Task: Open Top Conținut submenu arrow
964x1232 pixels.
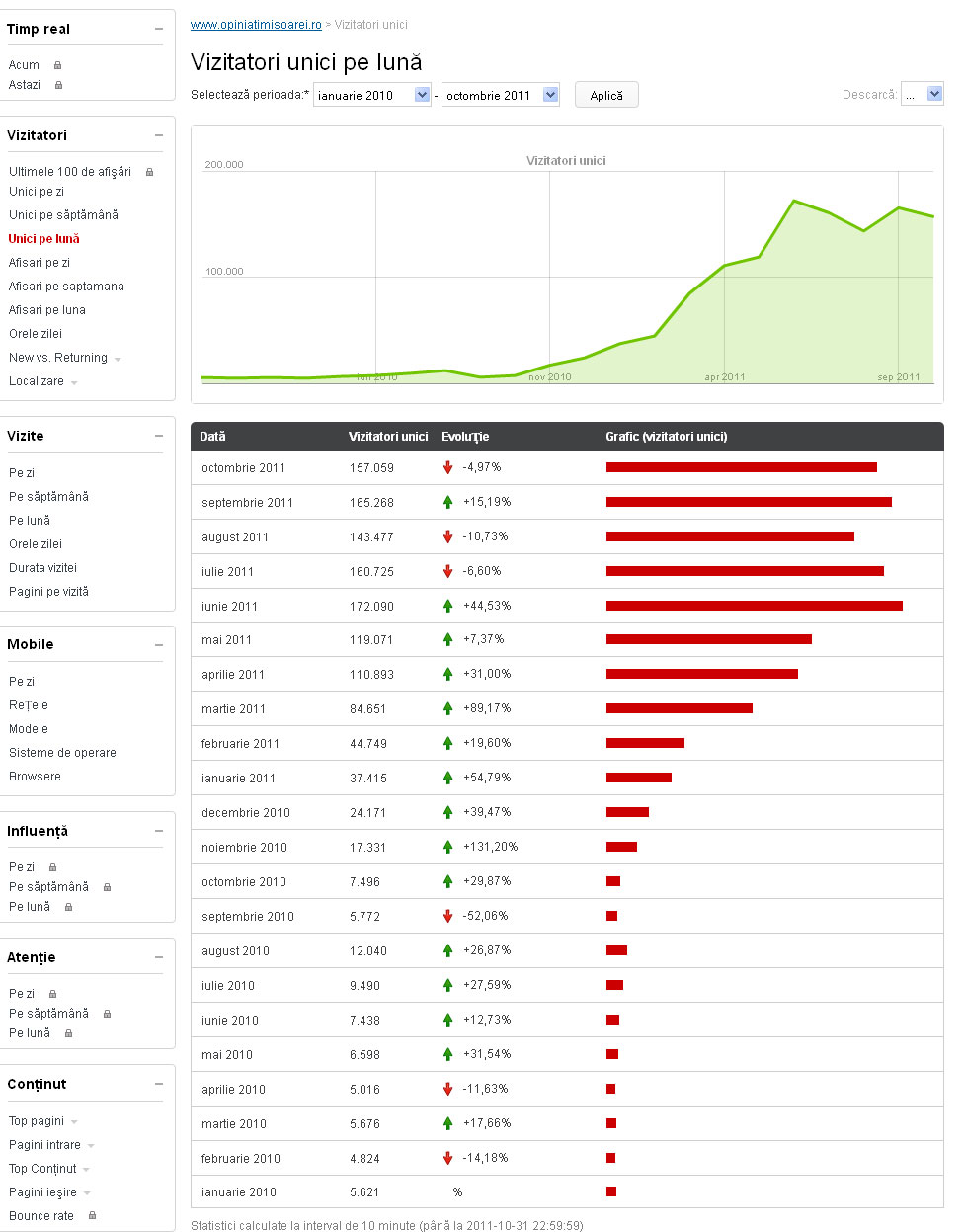Action: [x=86, y=1170]
